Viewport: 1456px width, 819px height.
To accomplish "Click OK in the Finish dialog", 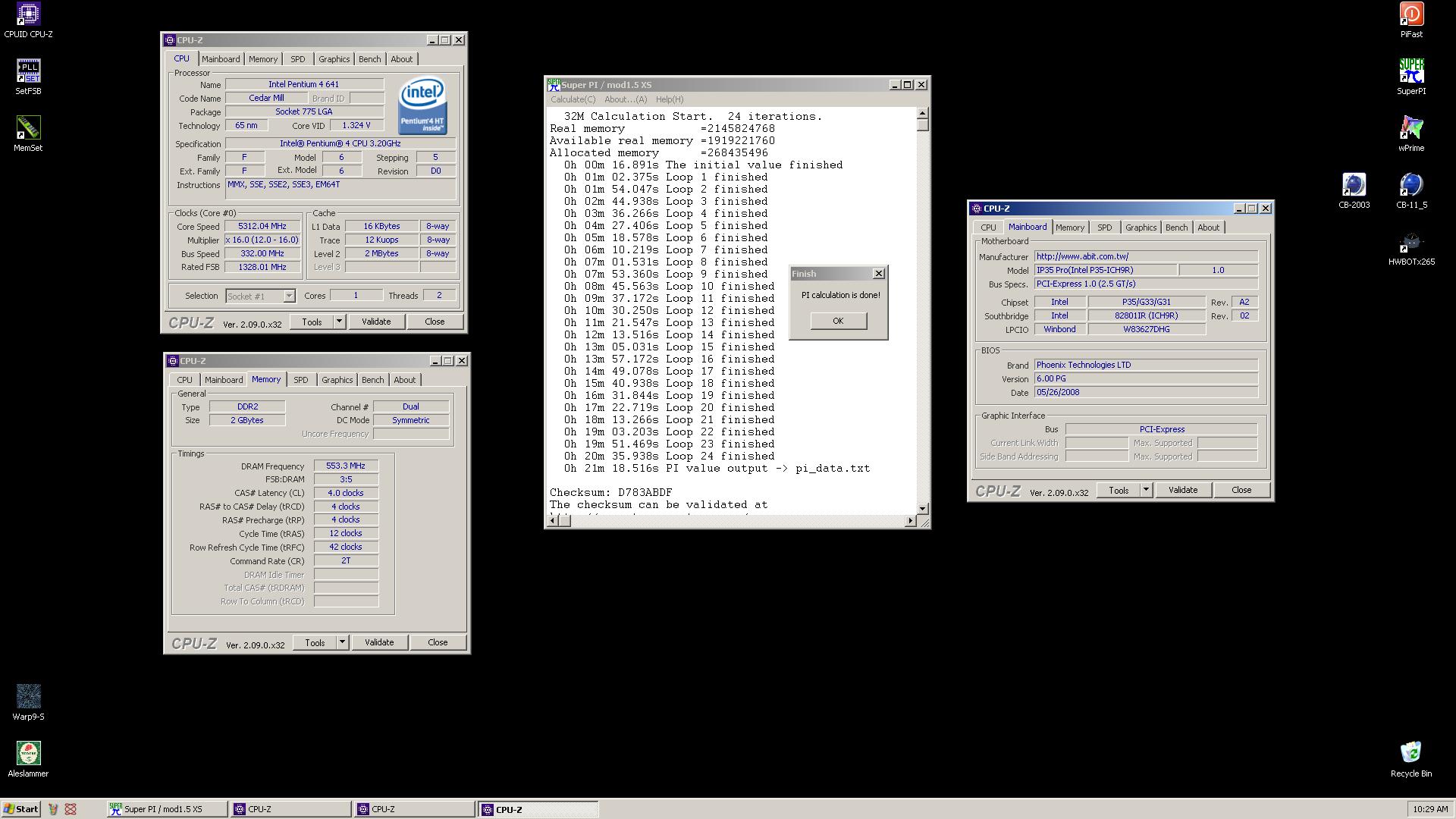I will pos(838,321).
